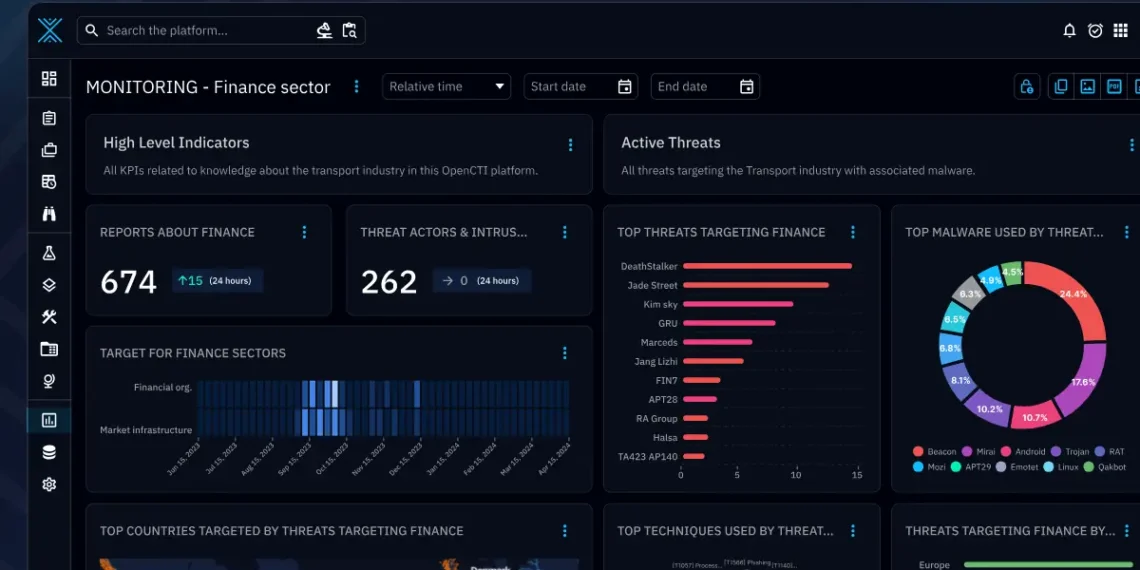Open Settings gear icon in sidebar
This screenshot has width=1140, height=570.
coord(49,484)
